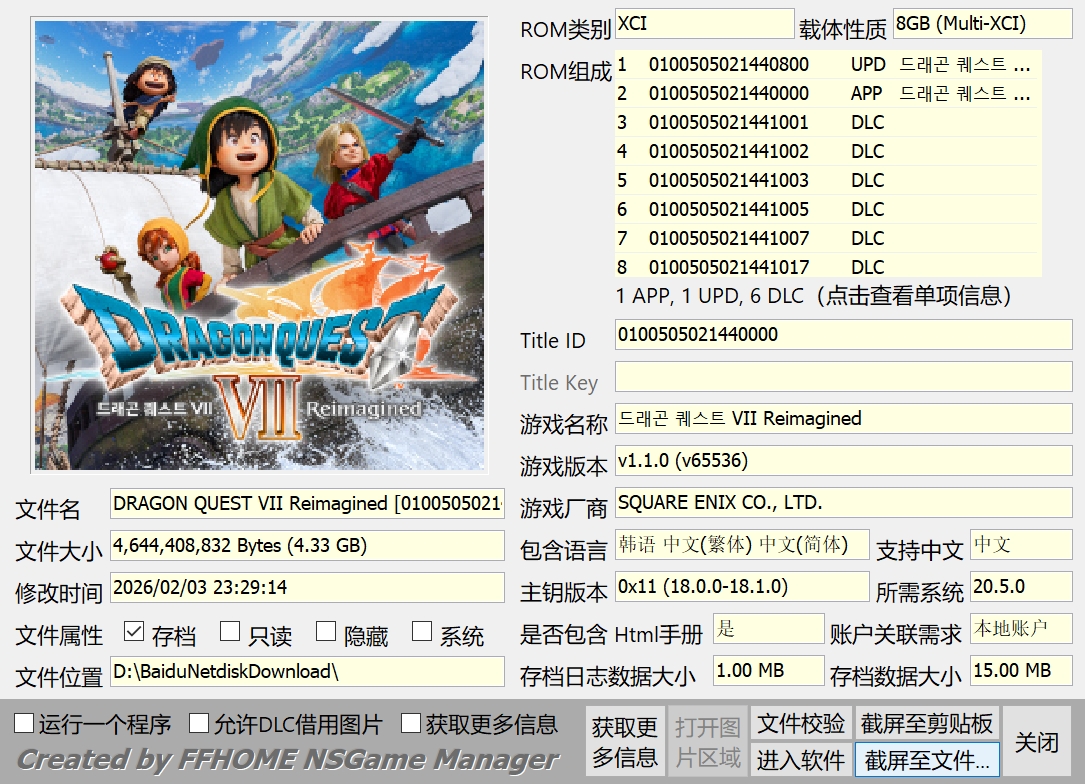Tick the 只读 read-only checkbox
1085x784 pixels.
coord(230,632)
